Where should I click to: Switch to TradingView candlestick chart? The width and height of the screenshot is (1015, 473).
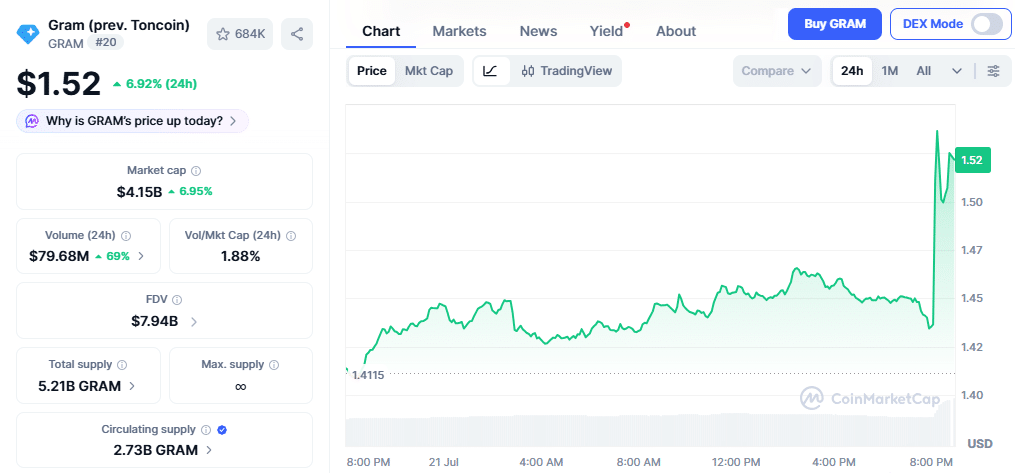tap(566, 71)
